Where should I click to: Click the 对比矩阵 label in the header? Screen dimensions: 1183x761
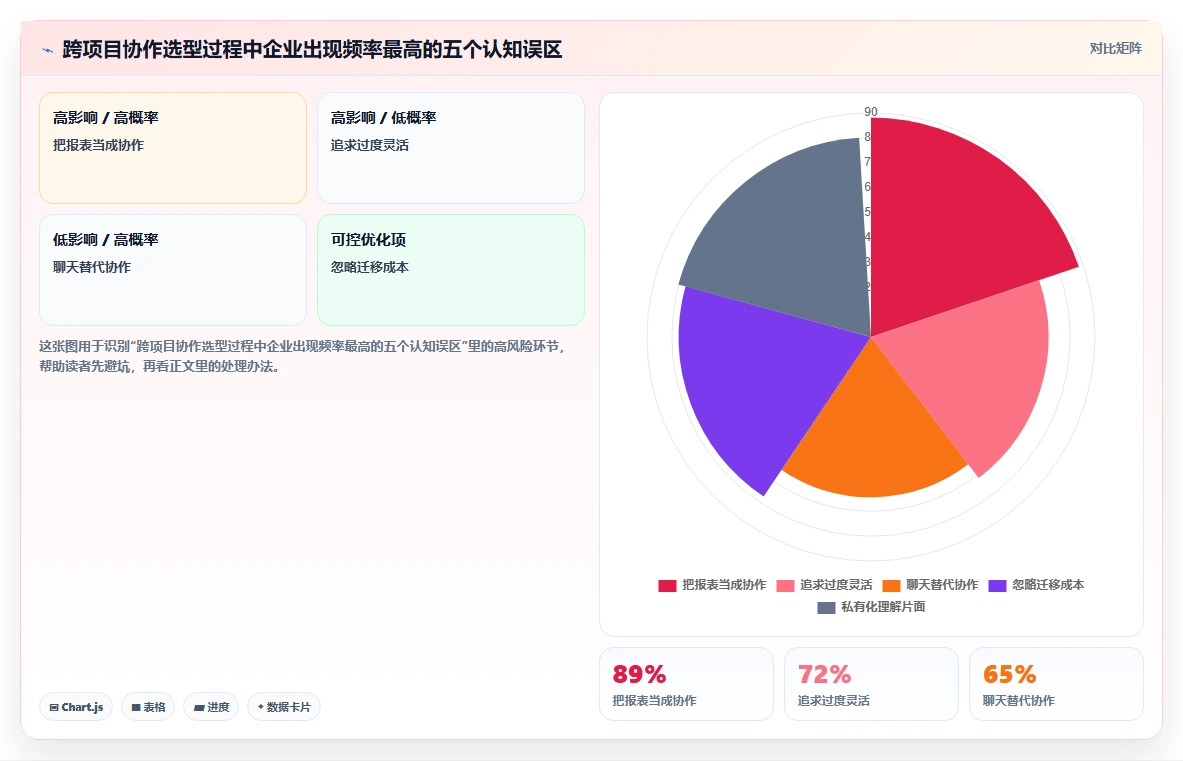[1115, 48]
